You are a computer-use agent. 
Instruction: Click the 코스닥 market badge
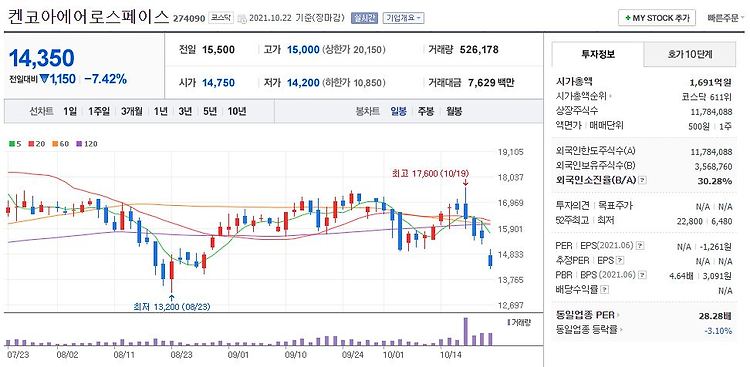click(221, 18)
